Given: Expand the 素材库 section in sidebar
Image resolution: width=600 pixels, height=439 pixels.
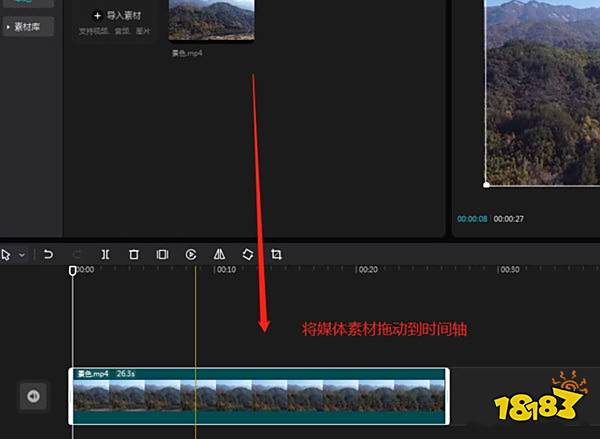Looking at the screenshot, I should point(26,28).
